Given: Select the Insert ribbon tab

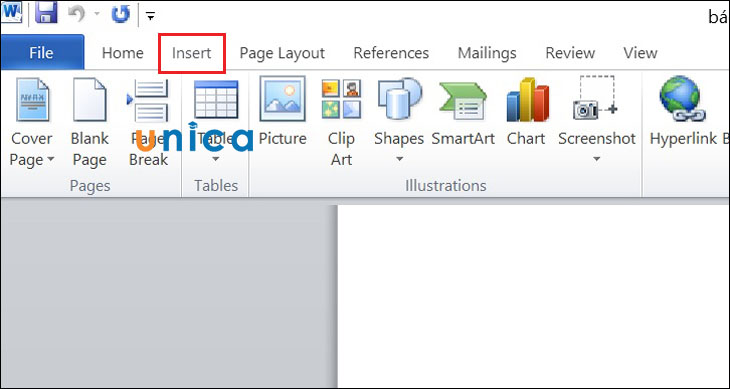Looking at the screenshot, I should click(192, 53).
